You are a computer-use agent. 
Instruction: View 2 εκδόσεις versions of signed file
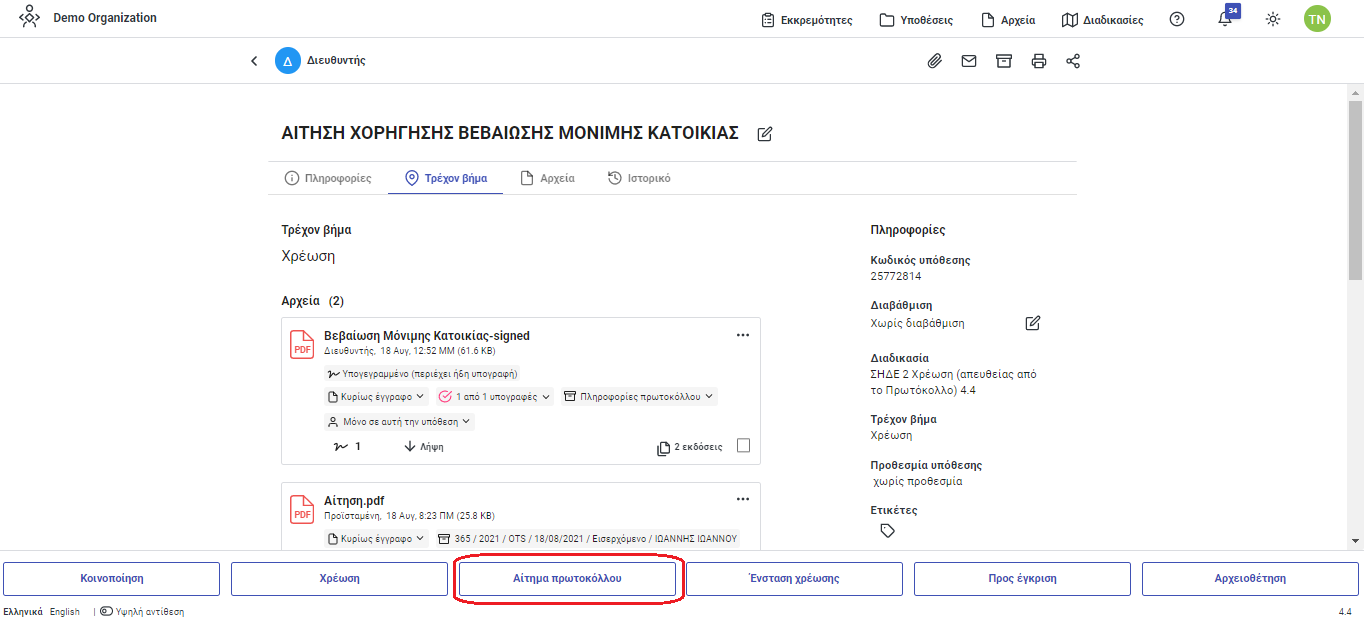click(x=690, y=447)
